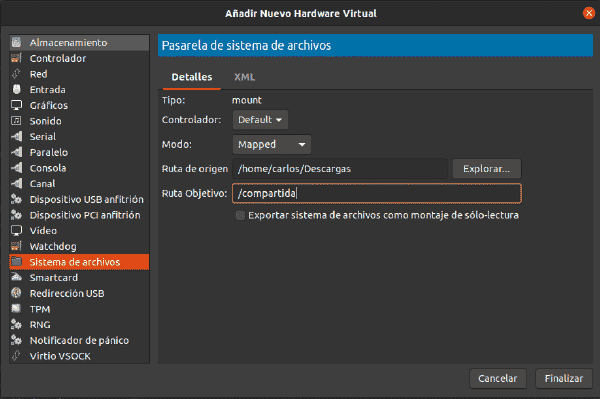Switch to the Detalles tab
600x399 pixels.
point(192,77)
